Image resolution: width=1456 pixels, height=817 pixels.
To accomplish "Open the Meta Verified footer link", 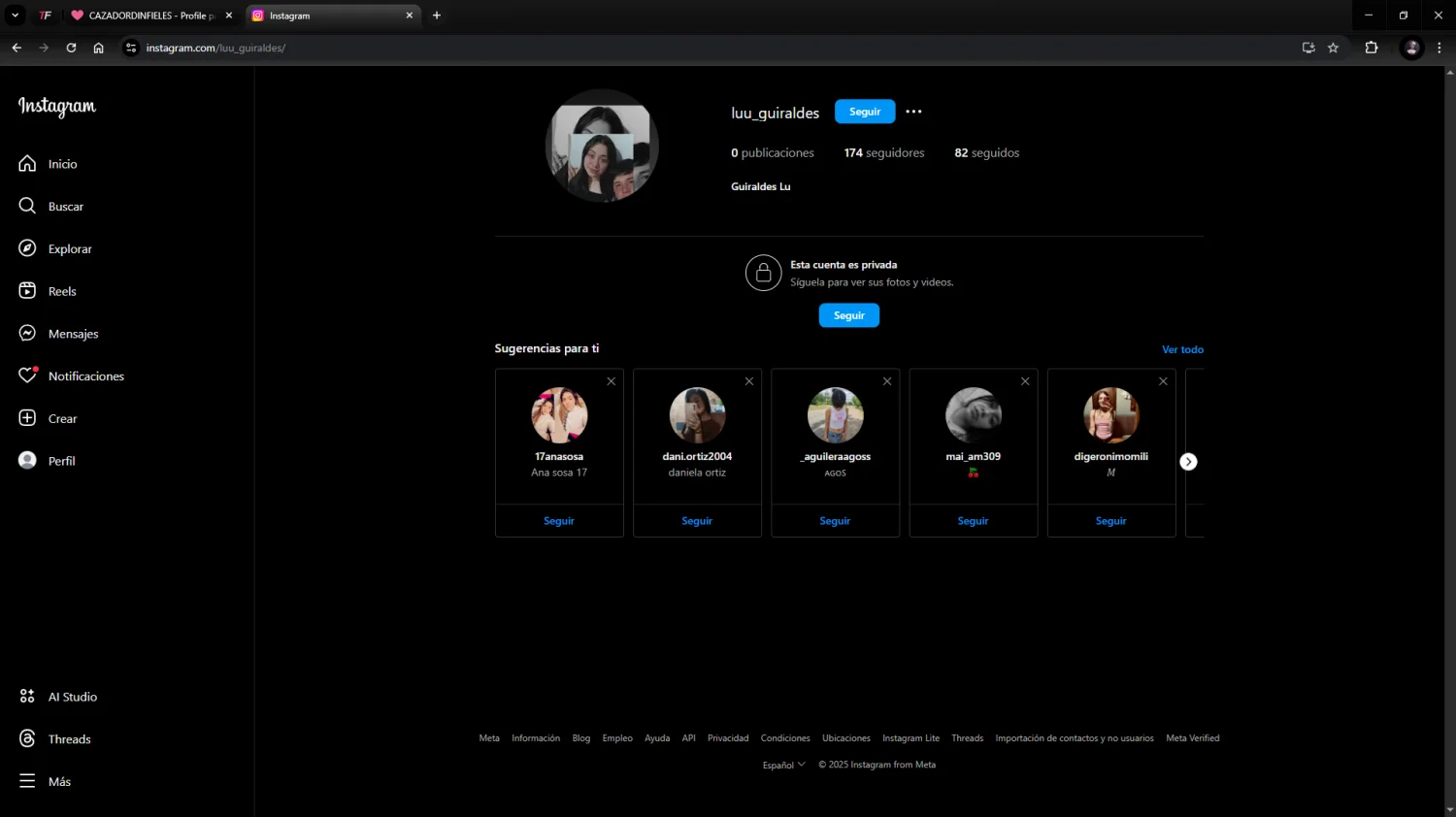I will [1193, 738].
